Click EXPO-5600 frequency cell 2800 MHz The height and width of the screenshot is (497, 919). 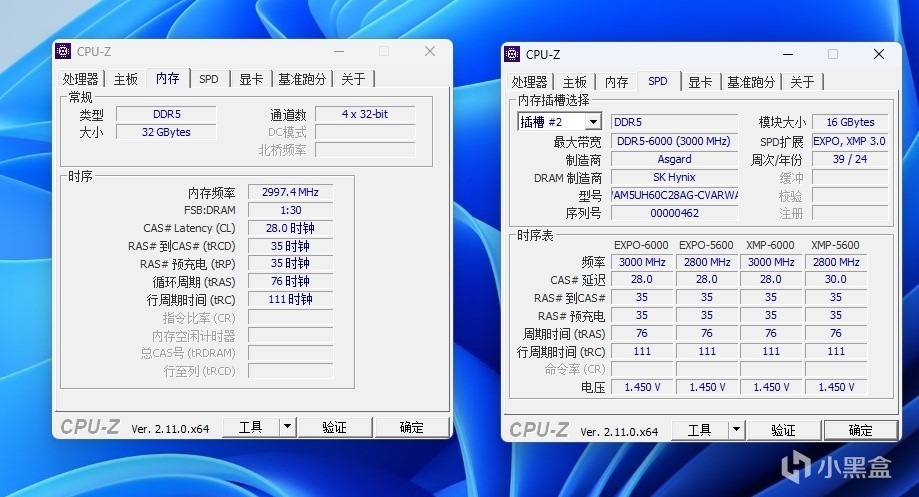707,262
